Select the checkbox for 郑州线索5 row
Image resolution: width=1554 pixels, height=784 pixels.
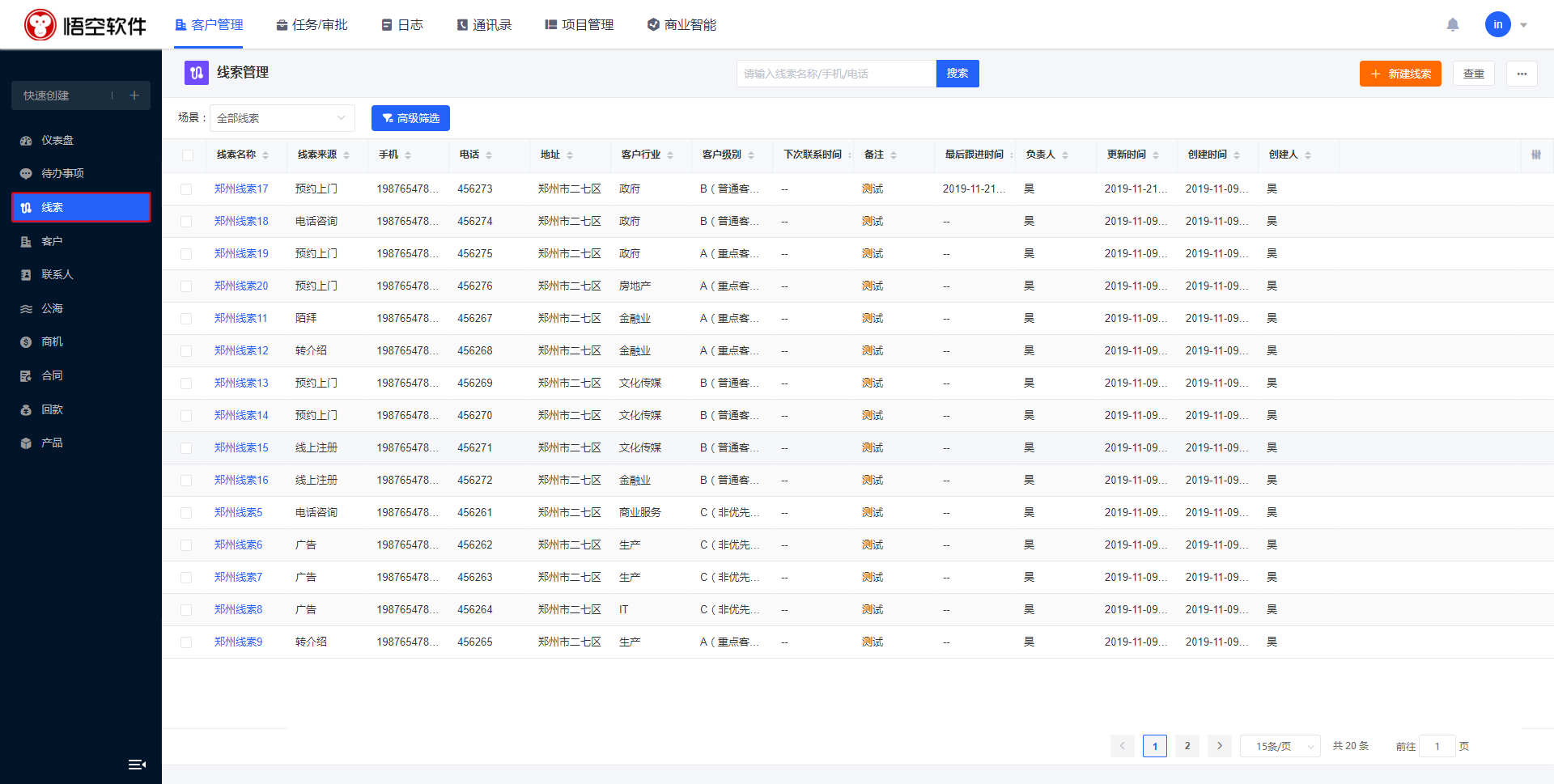click(x=186, y=513)
